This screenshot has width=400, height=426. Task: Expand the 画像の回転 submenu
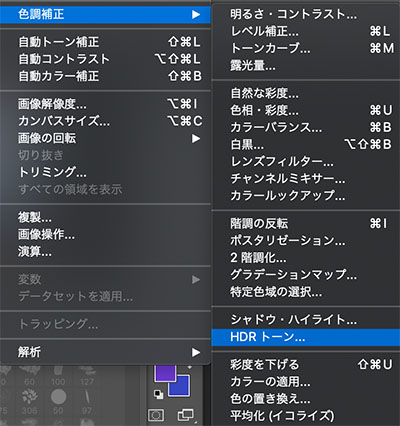pyautogui.click(x=105, y=138)
